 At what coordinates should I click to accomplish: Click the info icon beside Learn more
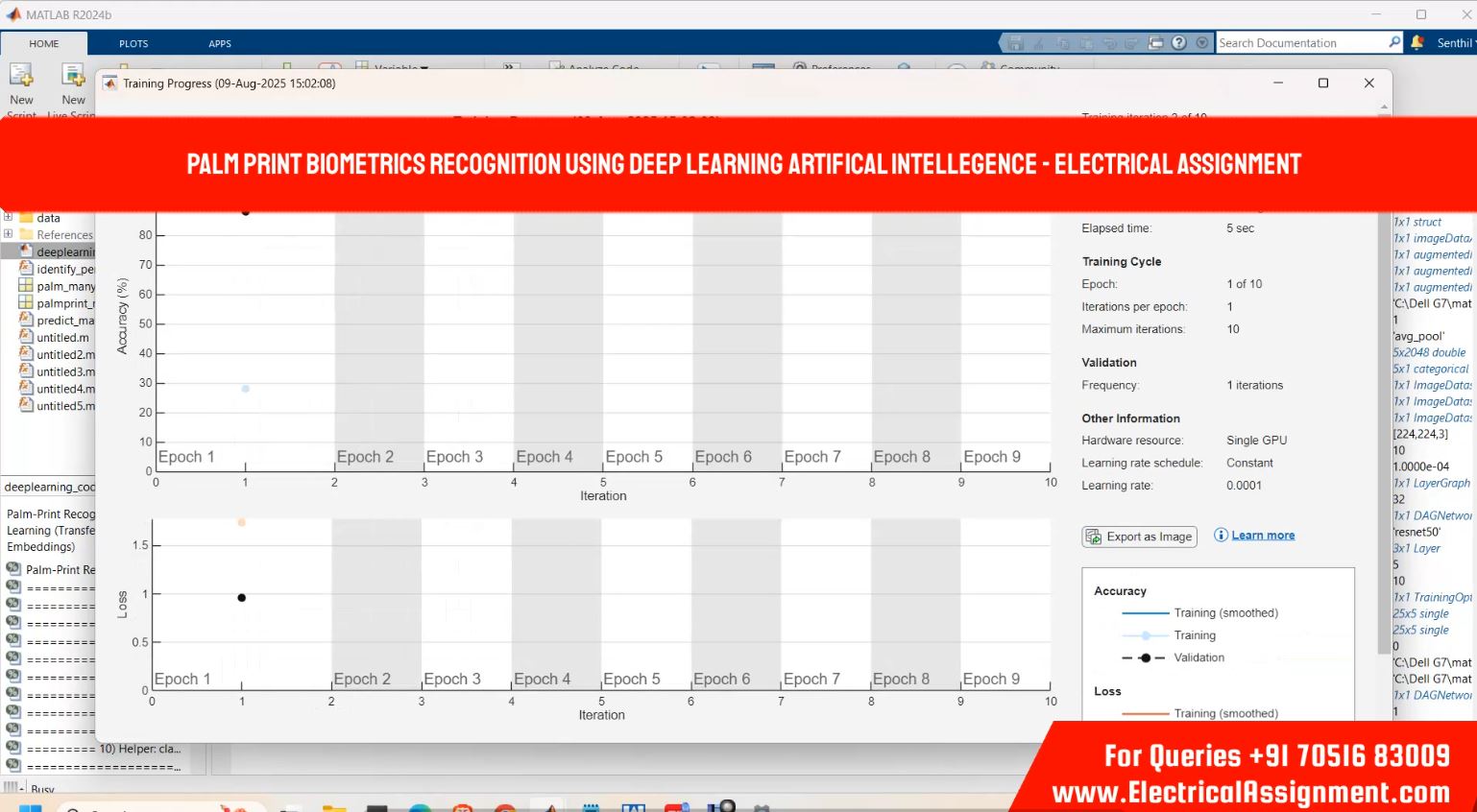[1221, 536]
